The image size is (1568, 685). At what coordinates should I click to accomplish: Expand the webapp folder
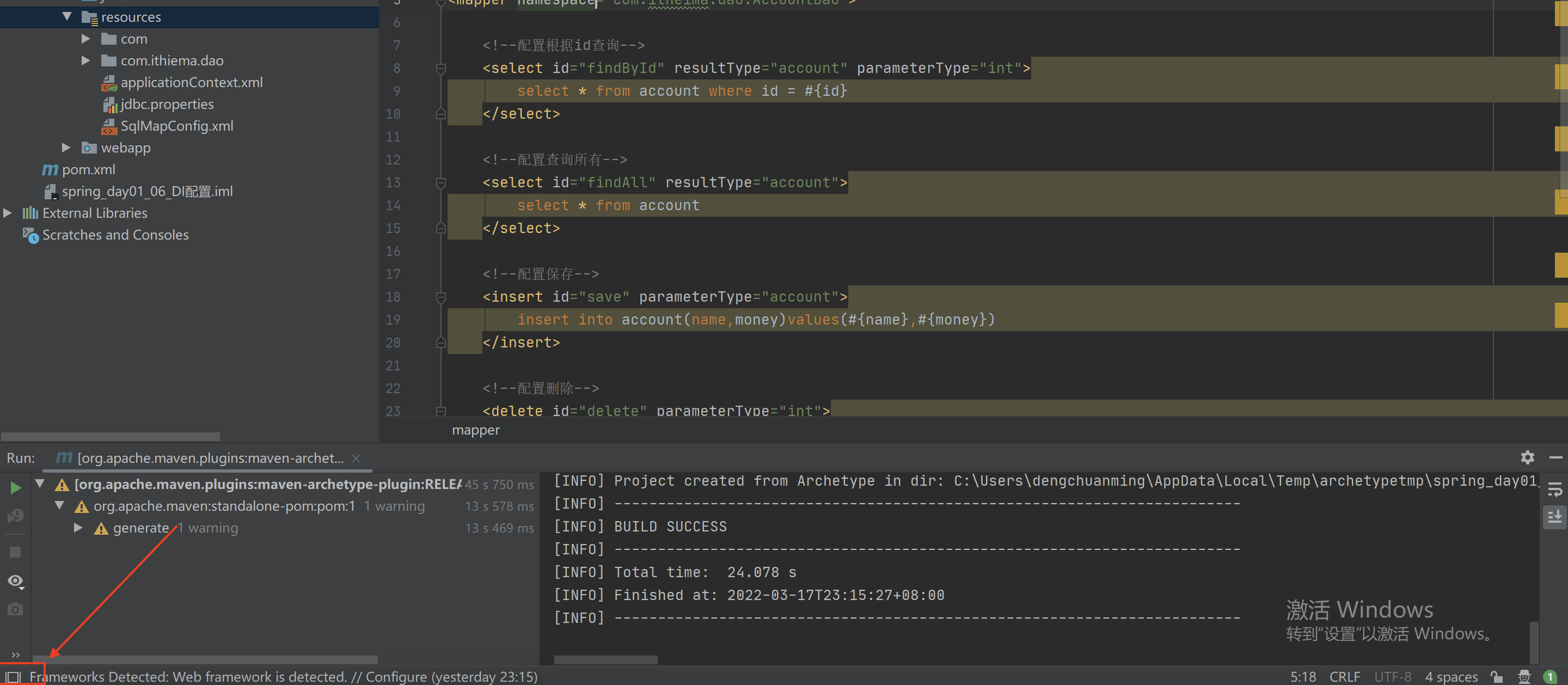click(66, 148)
